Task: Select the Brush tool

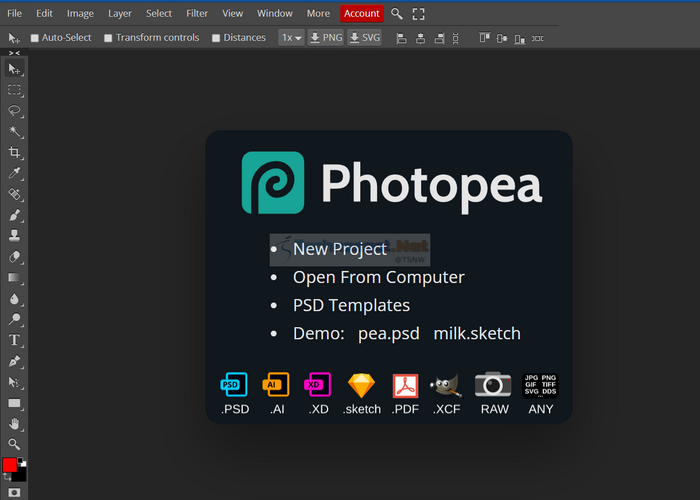Action: click(x=14, y=215)
